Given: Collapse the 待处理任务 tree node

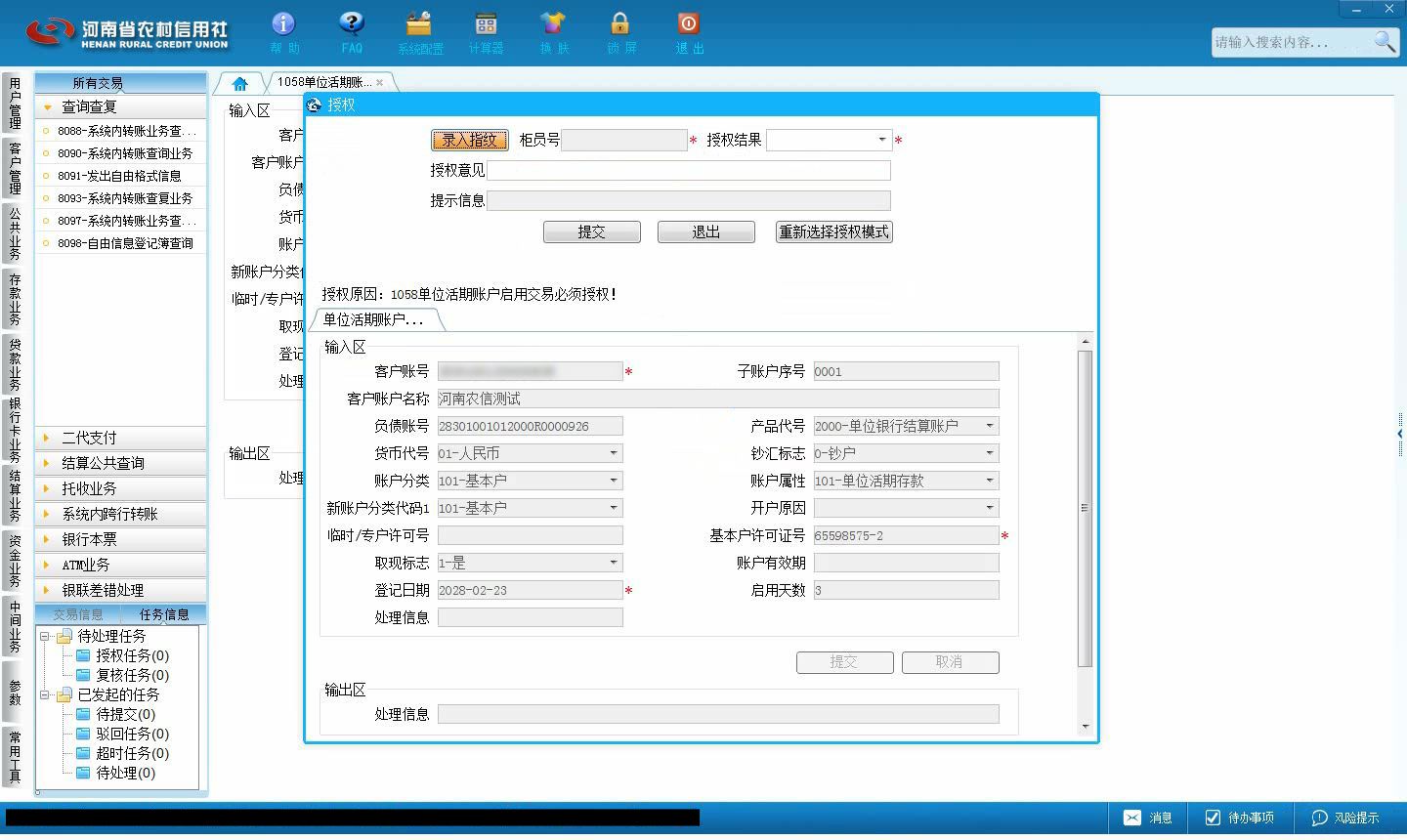Looking at the screenshot, I should click(x=44, y=636).
